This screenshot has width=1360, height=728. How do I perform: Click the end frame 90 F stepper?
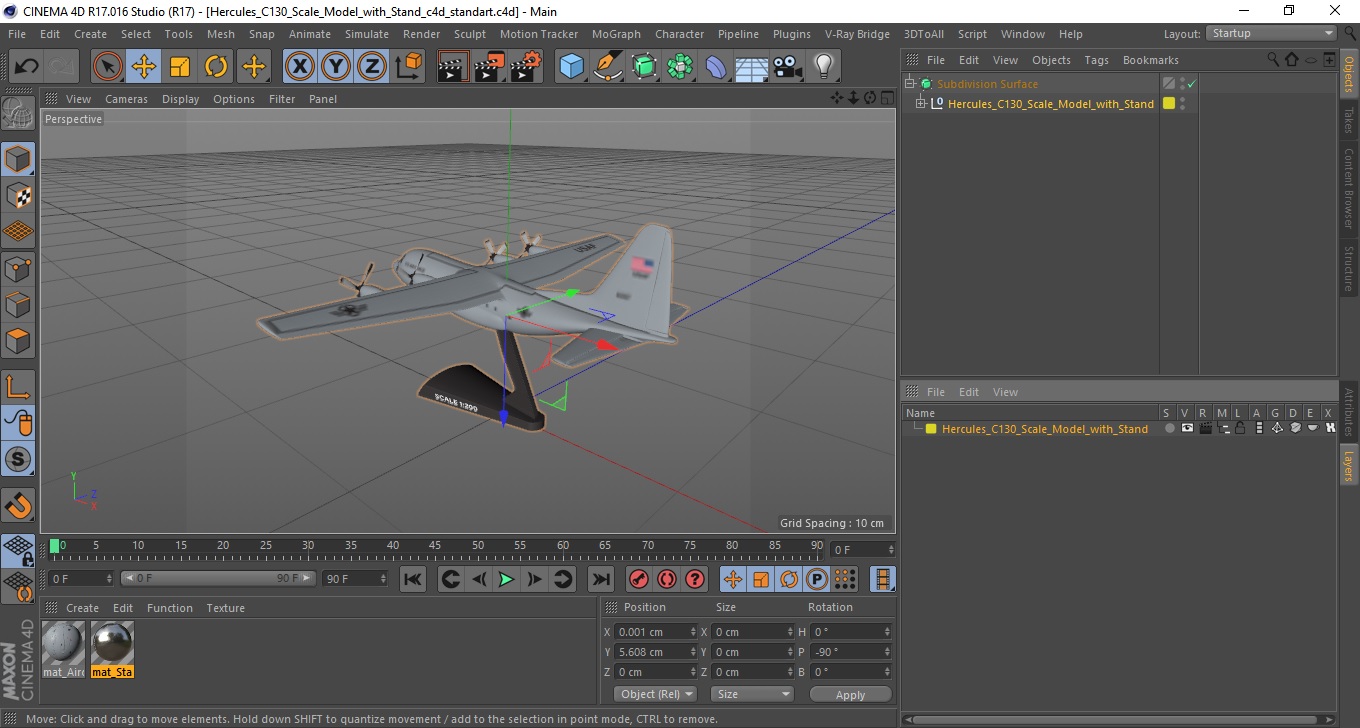click(382, 579)
